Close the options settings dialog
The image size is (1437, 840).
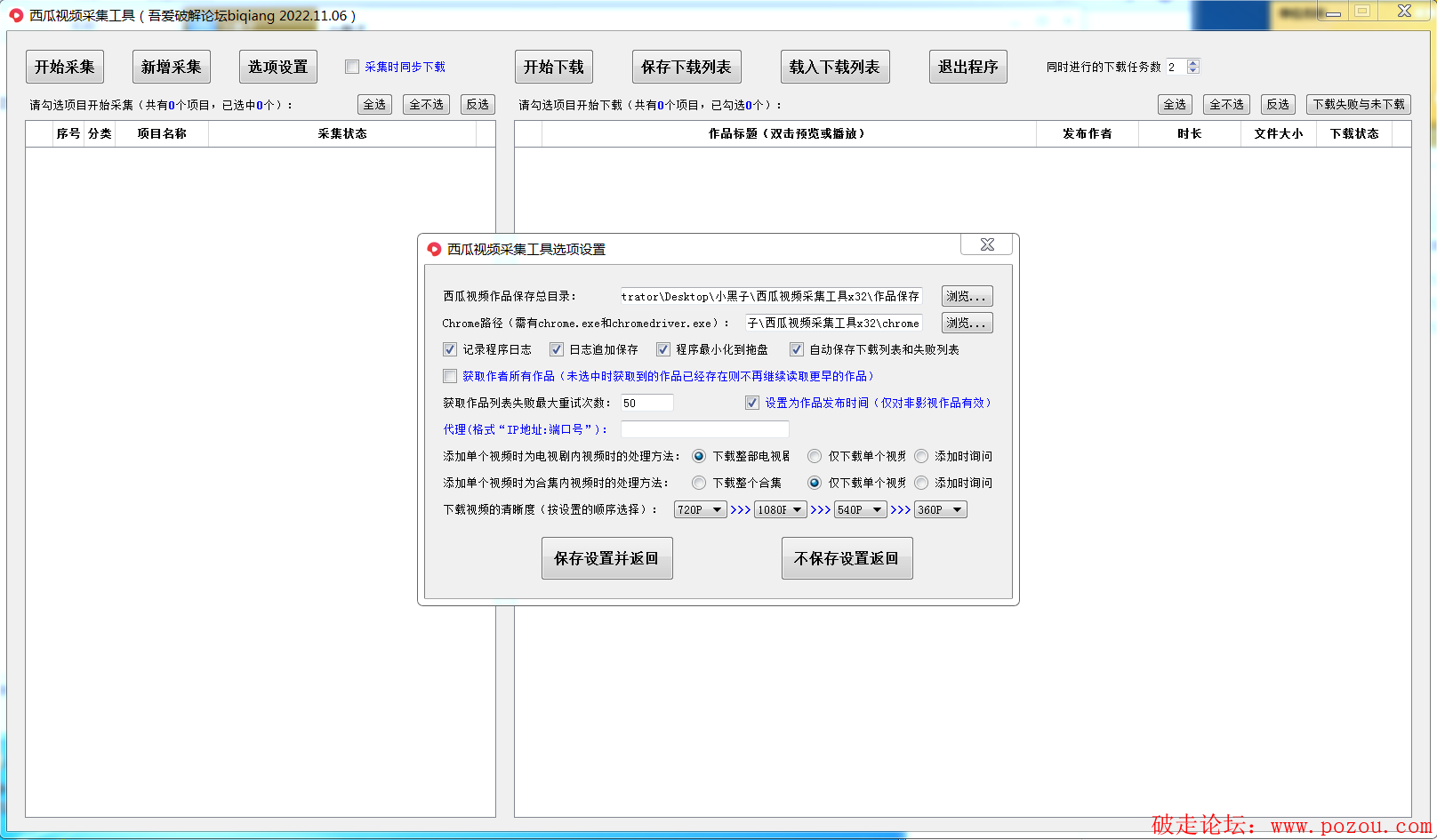[987, 244]
